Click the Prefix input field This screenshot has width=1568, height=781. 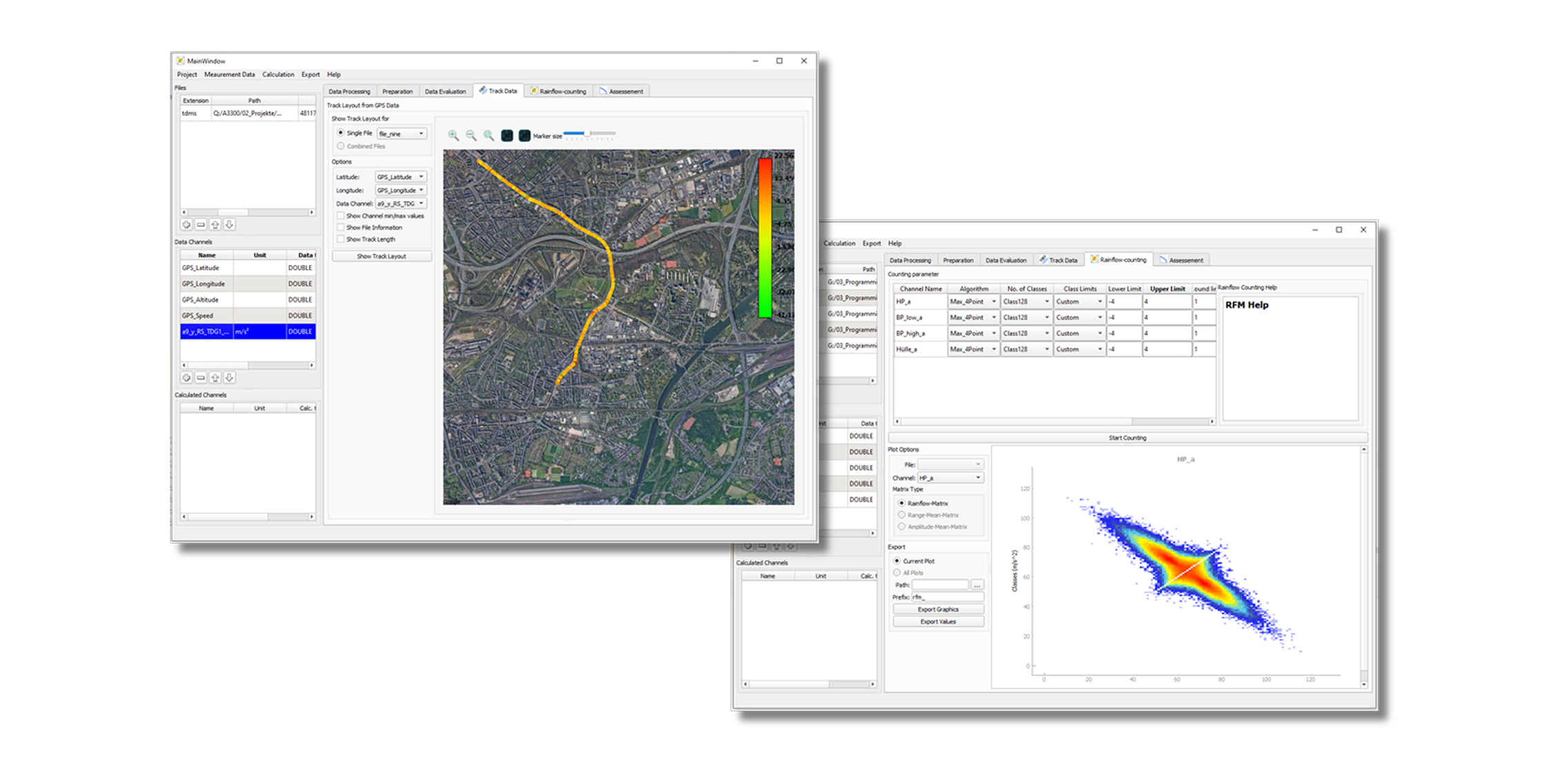tap(947, 597)
